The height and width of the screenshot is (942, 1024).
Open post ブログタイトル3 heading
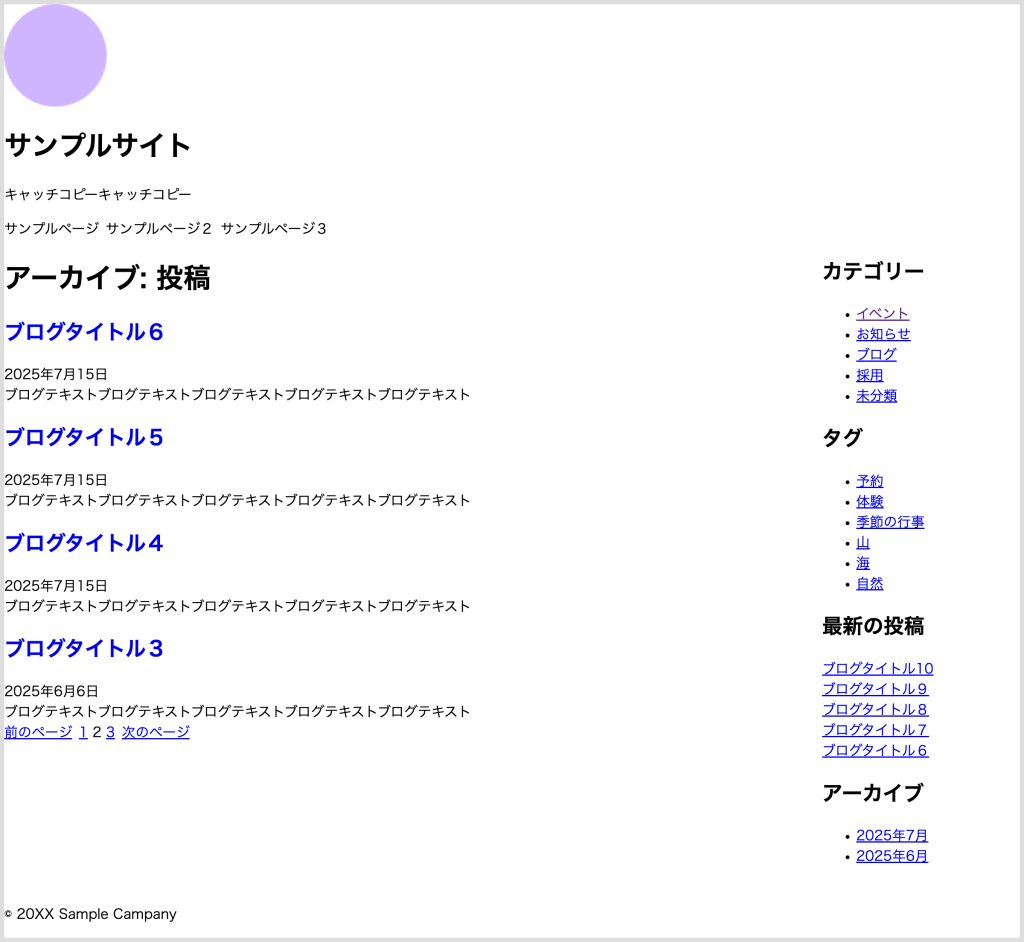point(84,648)
